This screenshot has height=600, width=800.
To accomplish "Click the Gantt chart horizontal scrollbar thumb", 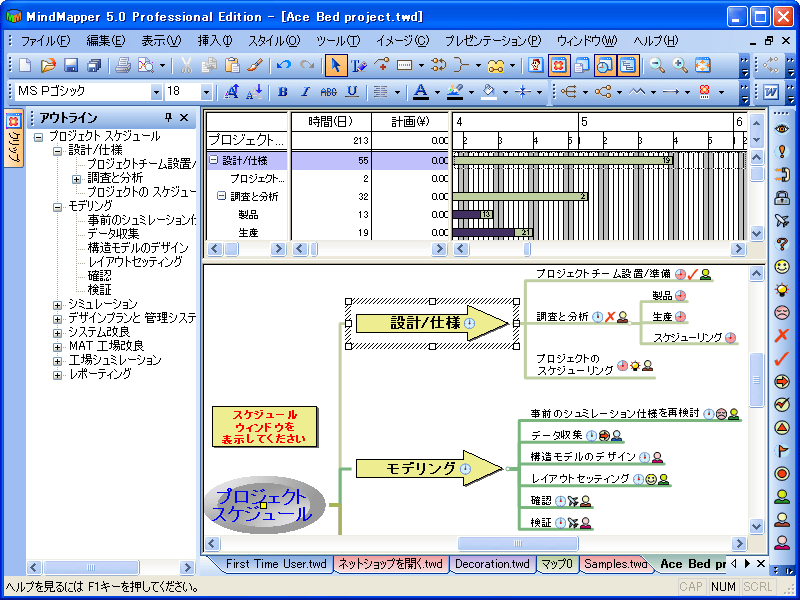I will pyautogui.click(x=527, y=249).
